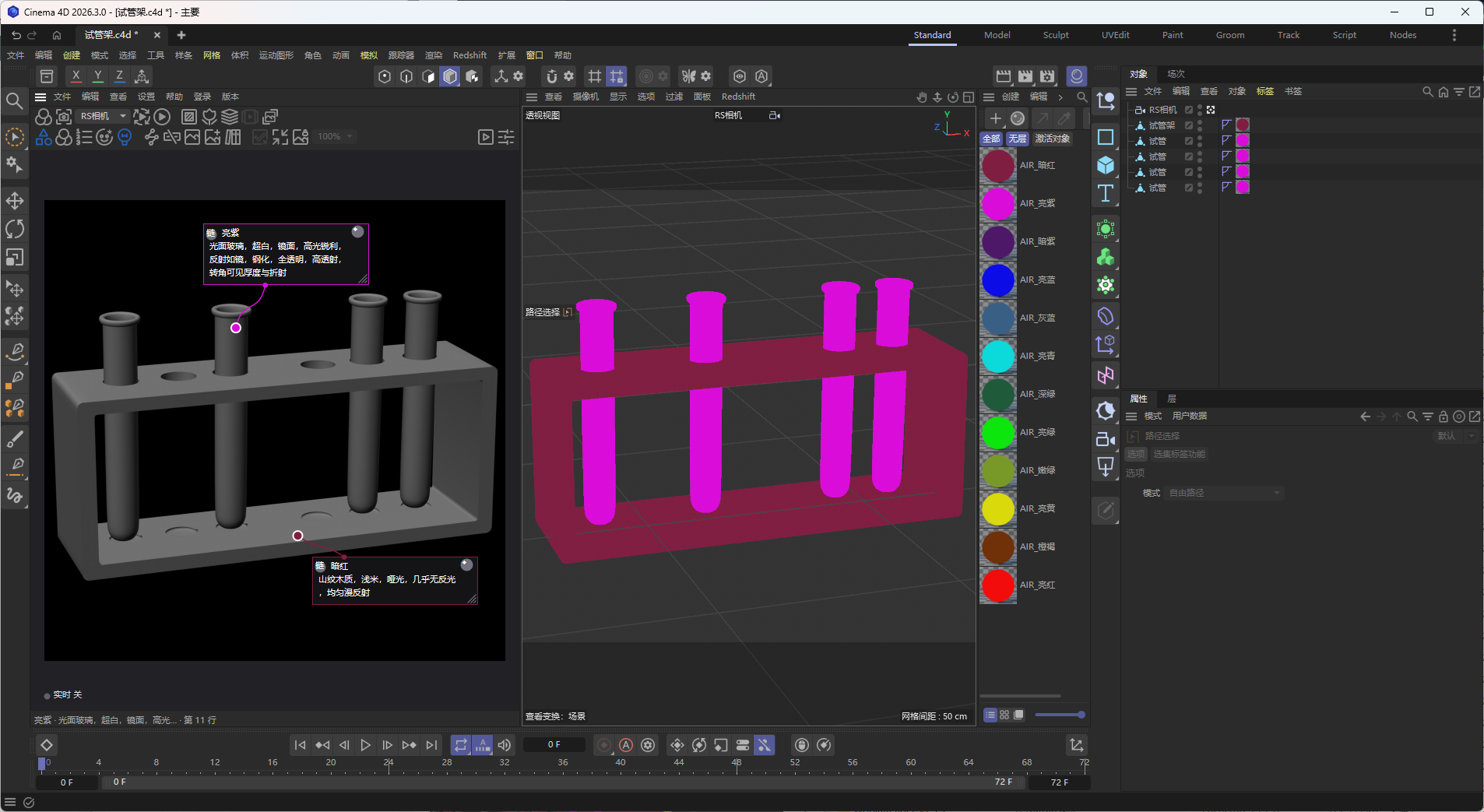Image resolution: width=1484 pixels, height=812 pixels.
Task: Search objects in the Object Manager
Action: click(1427, 92)
